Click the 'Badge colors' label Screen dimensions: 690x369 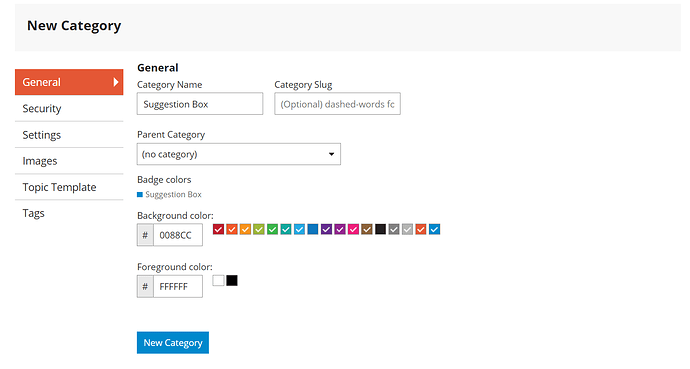tap(164, 179)
